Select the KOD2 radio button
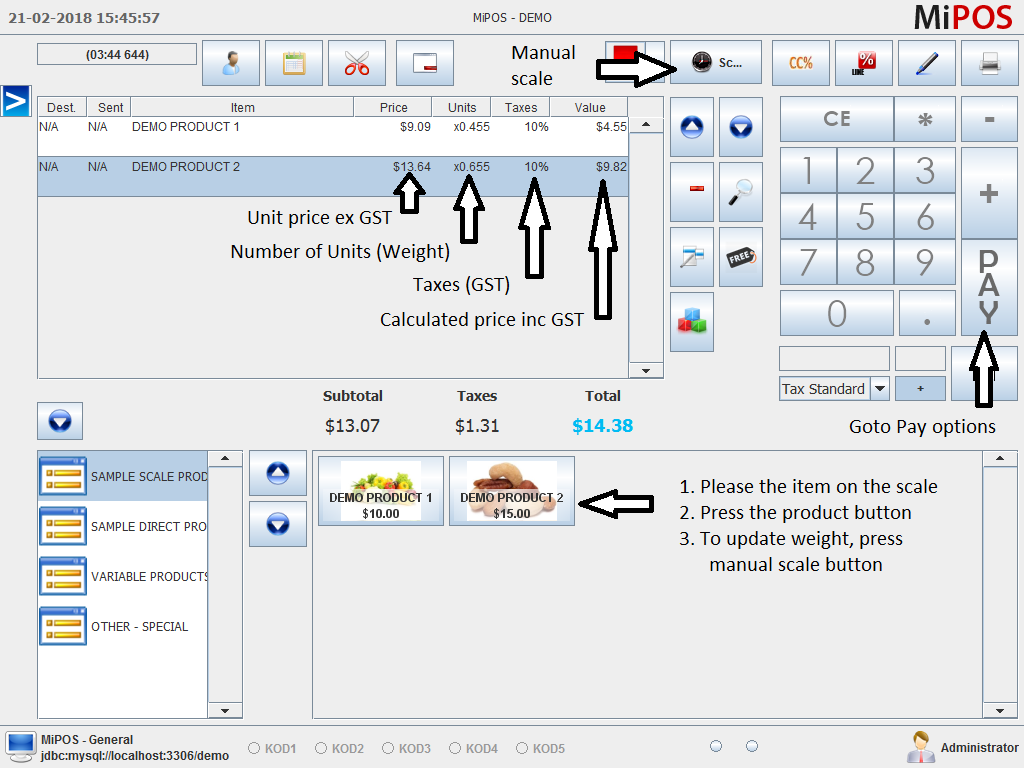This screenshot has width=1024, height=768. click(x=321, y=748)
